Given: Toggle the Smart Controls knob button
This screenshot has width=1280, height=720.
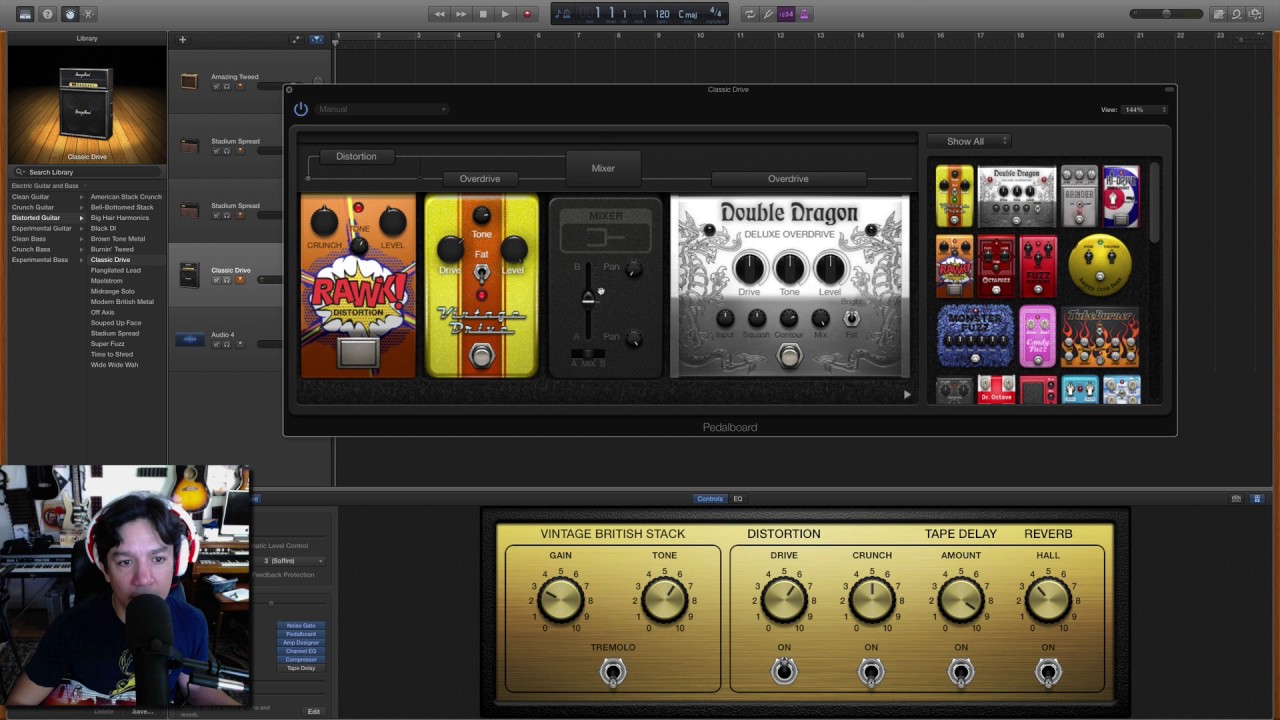Looking at the screenshot, I should pos(69,14).
